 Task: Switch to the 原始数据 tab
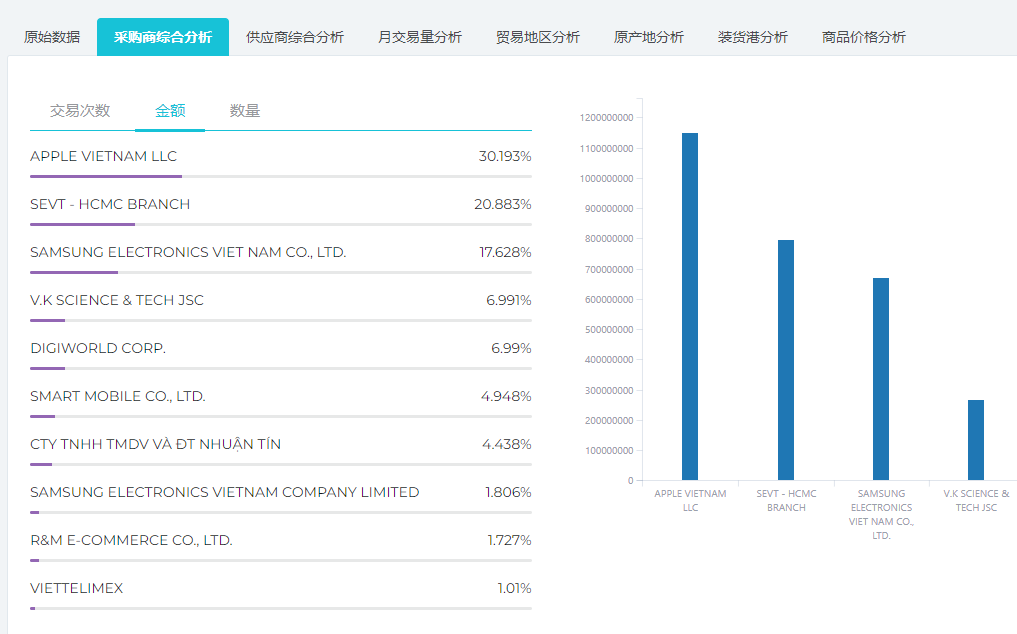pos(52,37)
